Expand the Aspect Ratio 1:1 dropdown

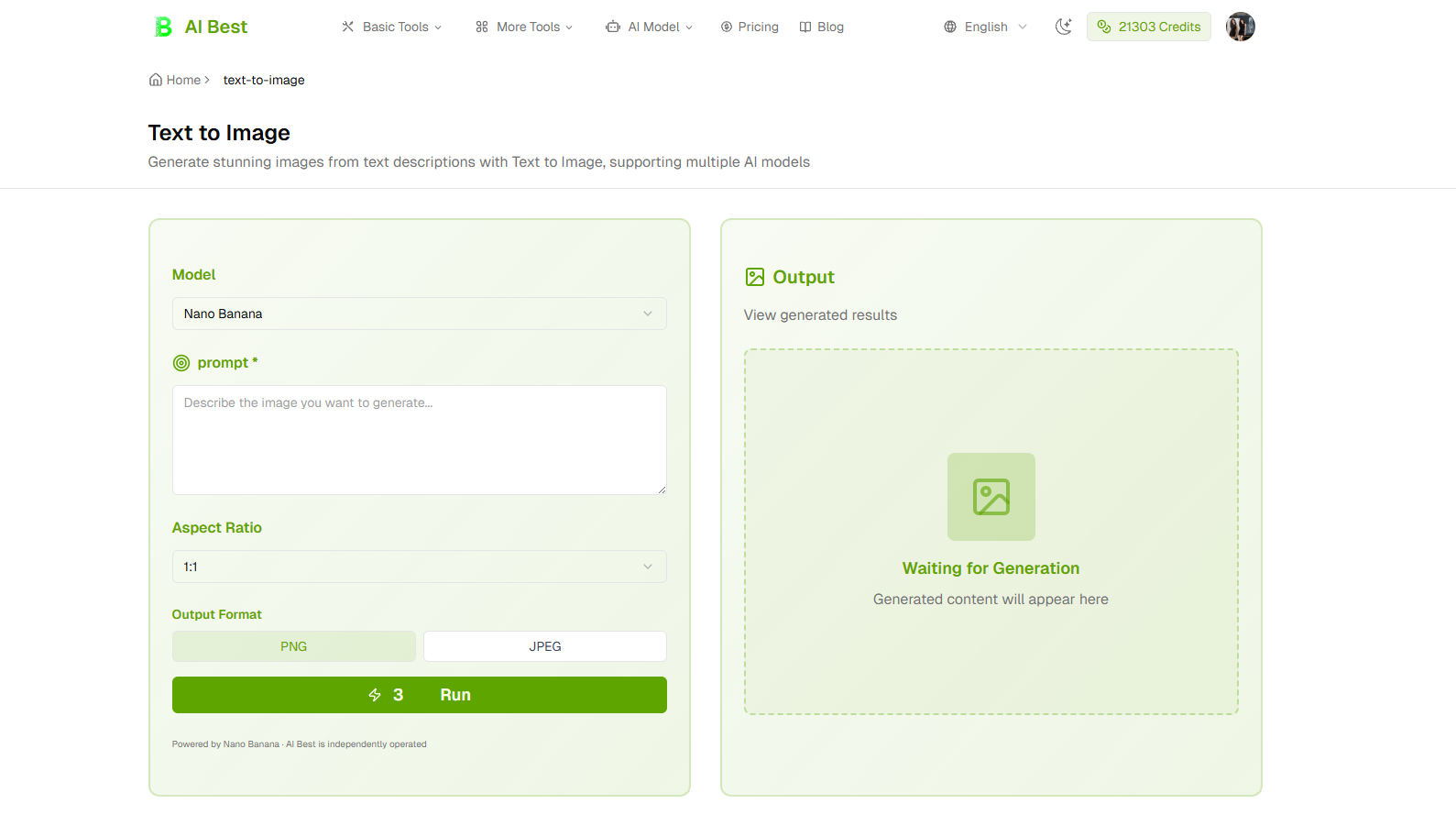[419, 567]
